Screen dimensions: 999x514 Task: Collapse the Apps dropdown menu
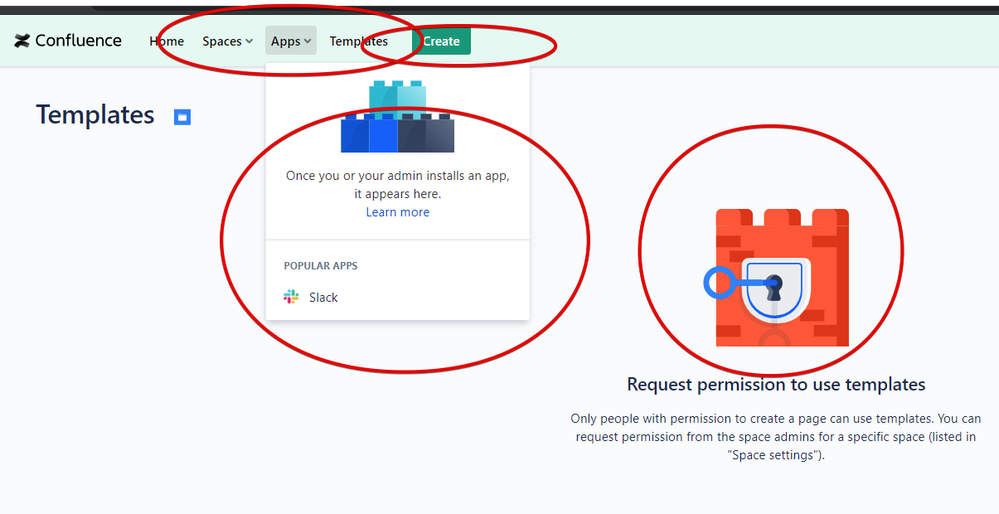(291, 41)
